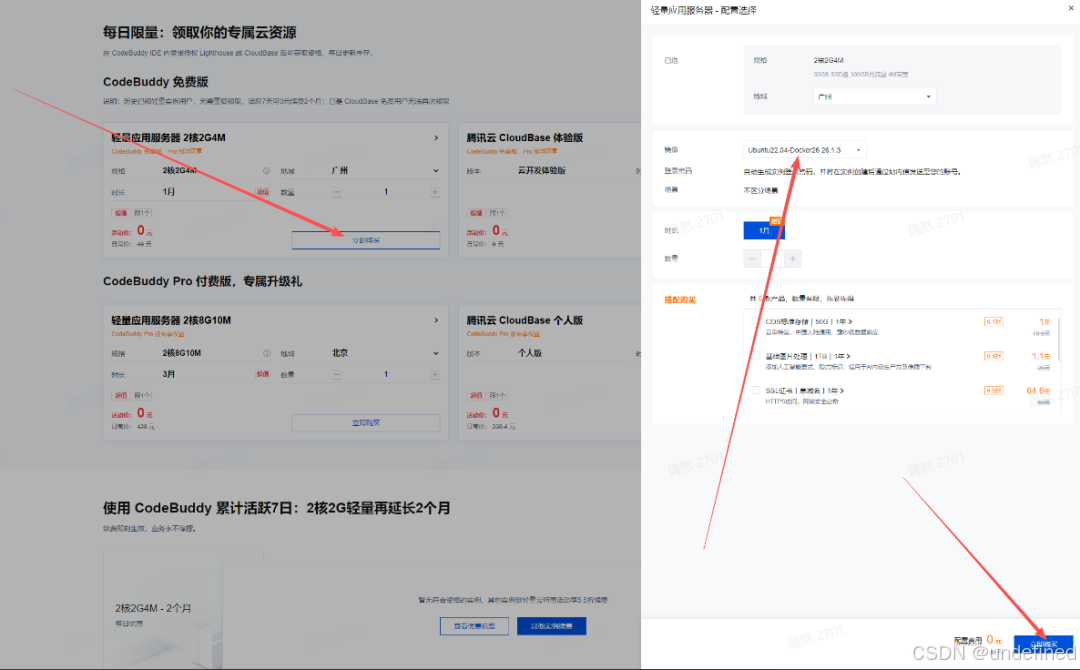Viewport: 1080px width, 670px height.
Task: Click the info icon beside 2核2G4M spec
Action: (267, 171)
